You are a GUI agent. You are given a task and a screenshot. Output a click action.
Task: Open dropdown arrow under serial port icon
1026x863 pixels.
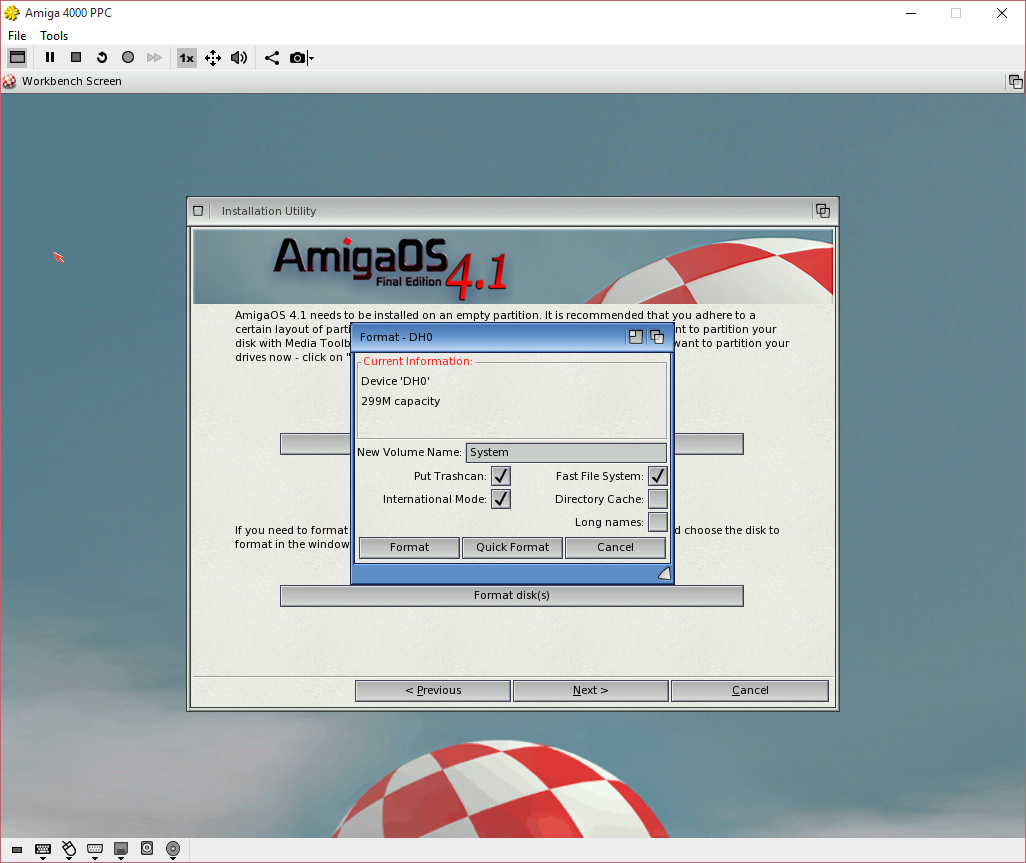pyautogui.click(x=95, y=858)
